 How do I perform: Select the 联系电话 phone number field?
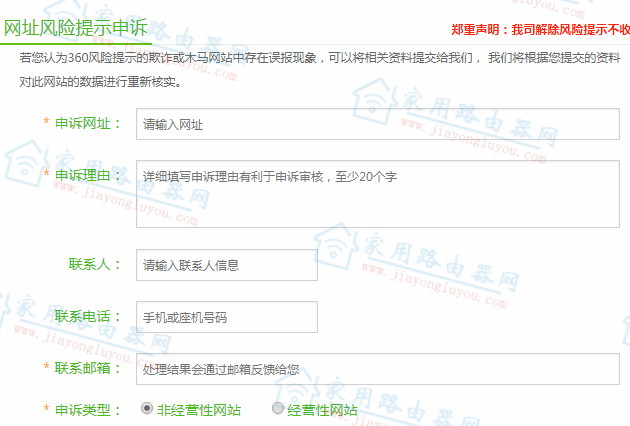(226, 317)
